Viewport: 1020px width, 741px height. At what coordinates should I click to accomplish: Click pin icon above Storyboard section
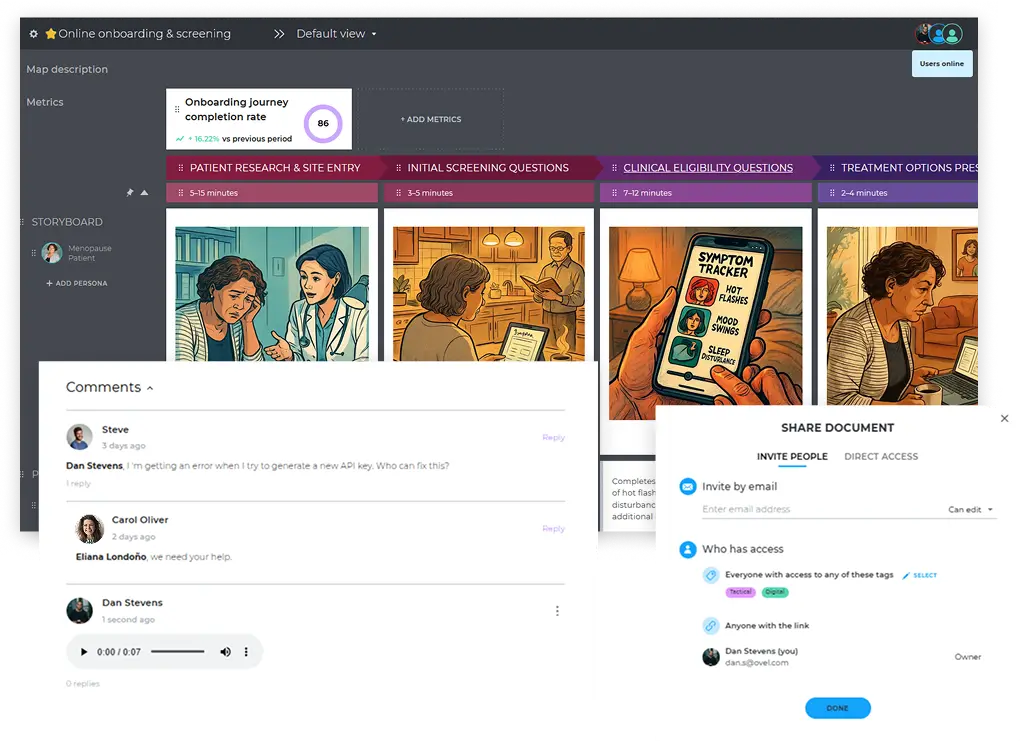[129, 193]
